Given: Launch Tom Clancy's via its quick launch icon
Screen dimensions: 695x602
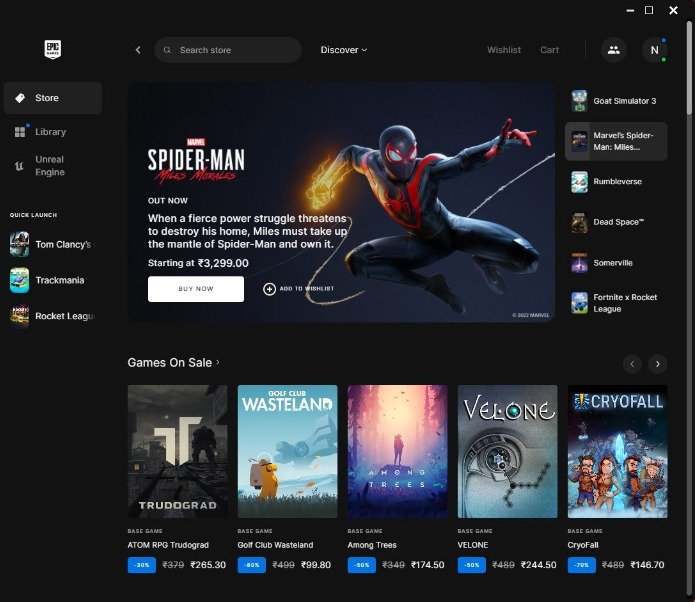Looking at the screenshot, I should pos(20,244).
